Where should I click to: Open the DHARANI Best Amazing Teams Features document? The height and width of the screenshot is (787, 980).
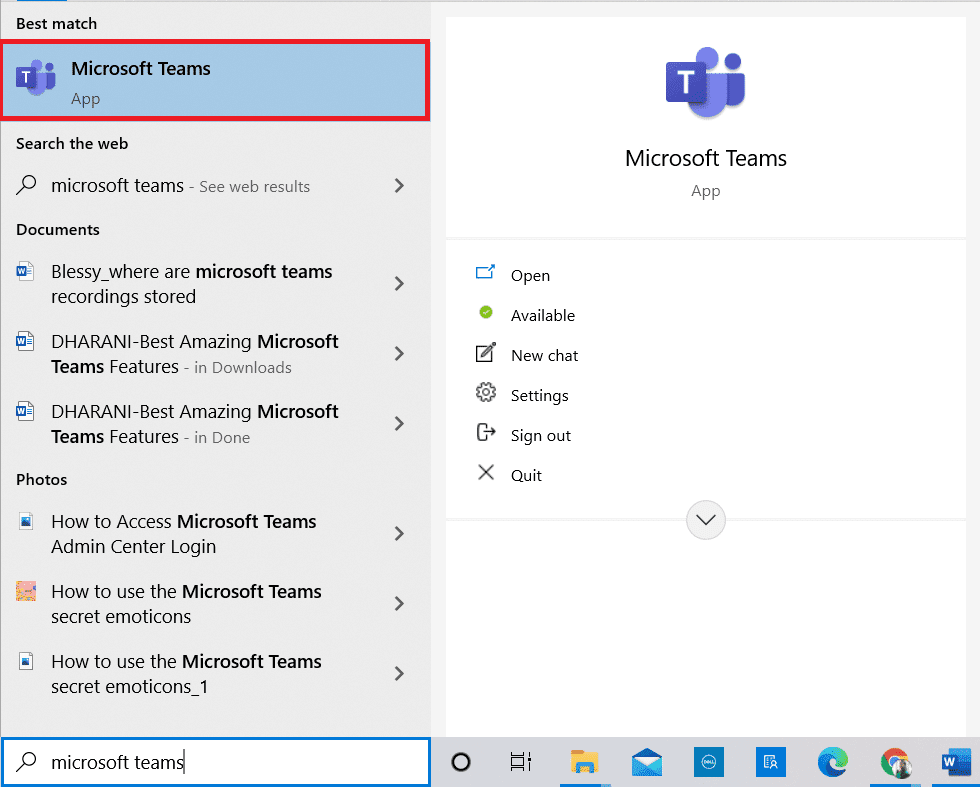(190, 353)
